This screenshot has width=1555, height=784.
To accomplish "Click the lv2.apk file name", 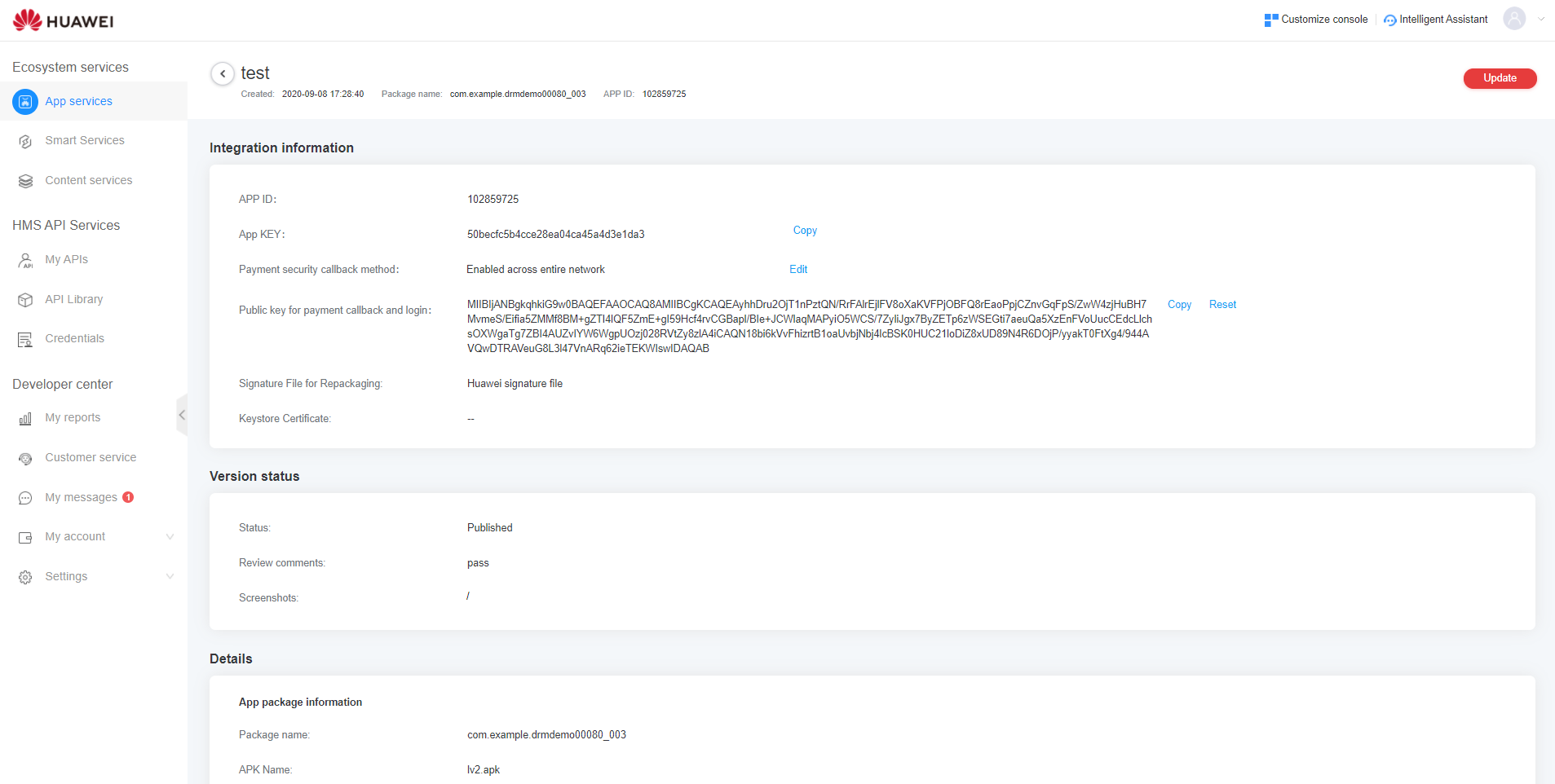I will coord(483,769).
